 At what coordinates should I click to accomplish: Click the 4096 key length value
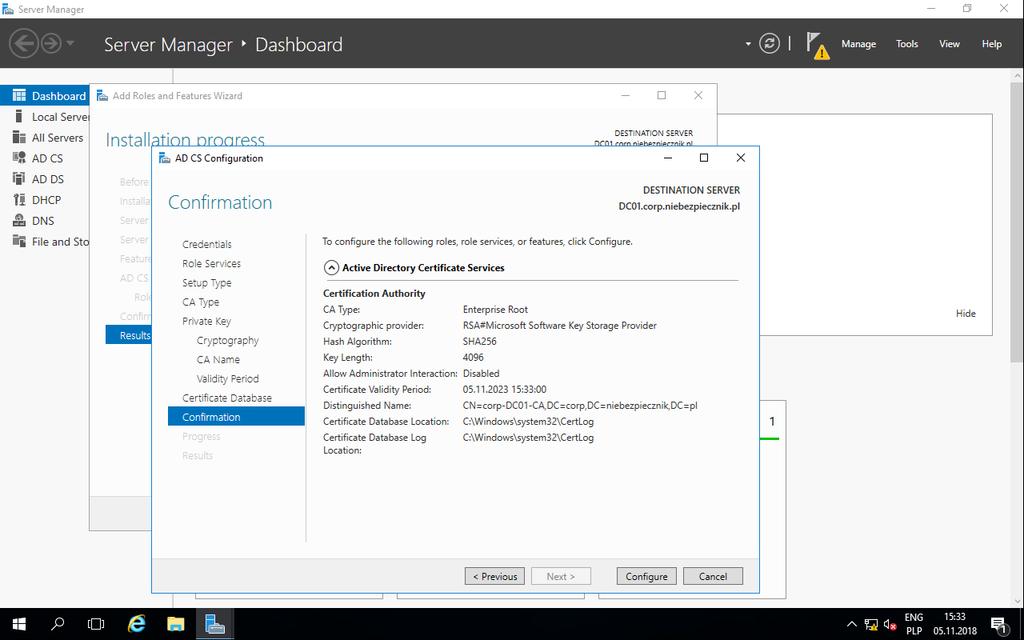[x=473, y=357]
